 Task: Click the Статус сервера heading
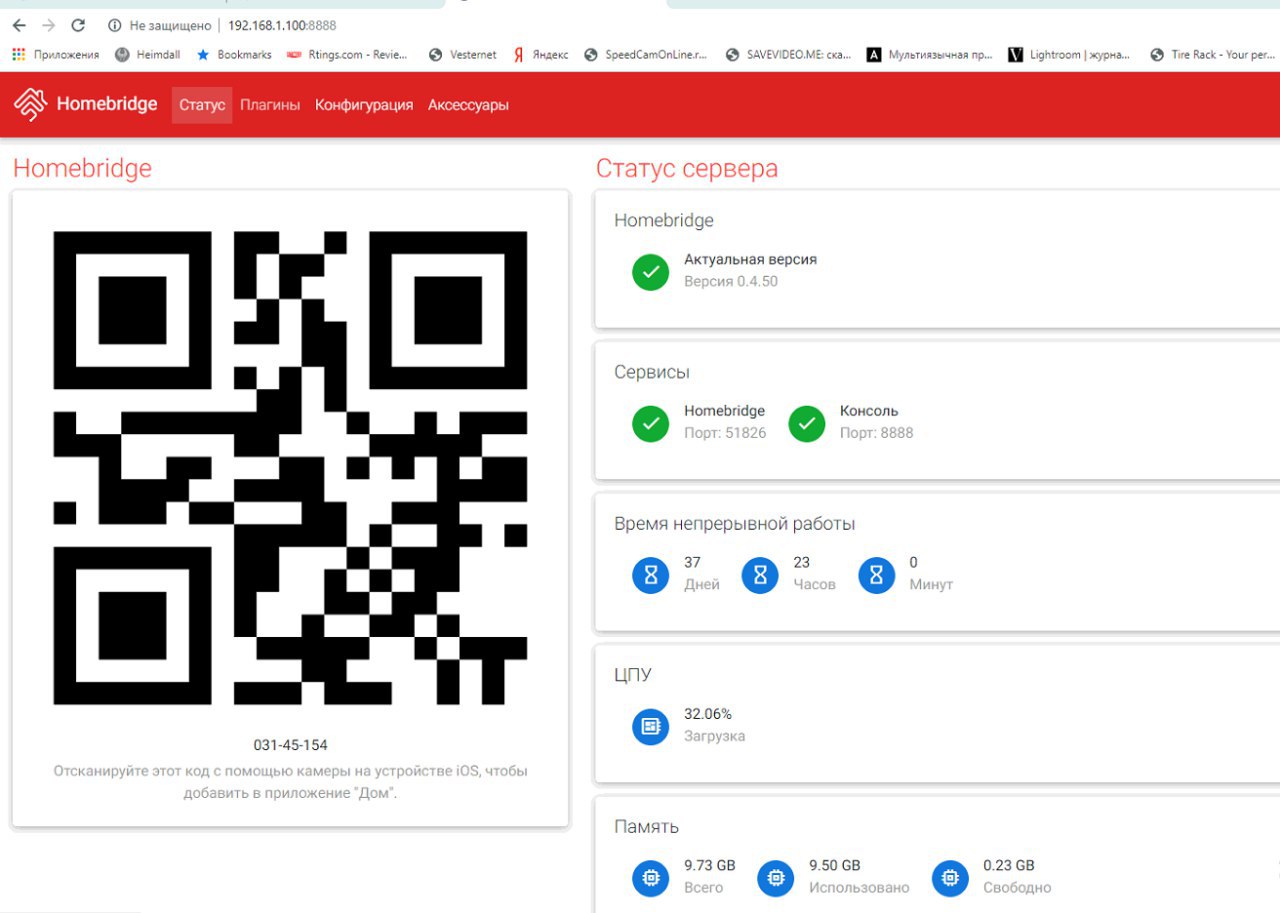click(687, 168)
